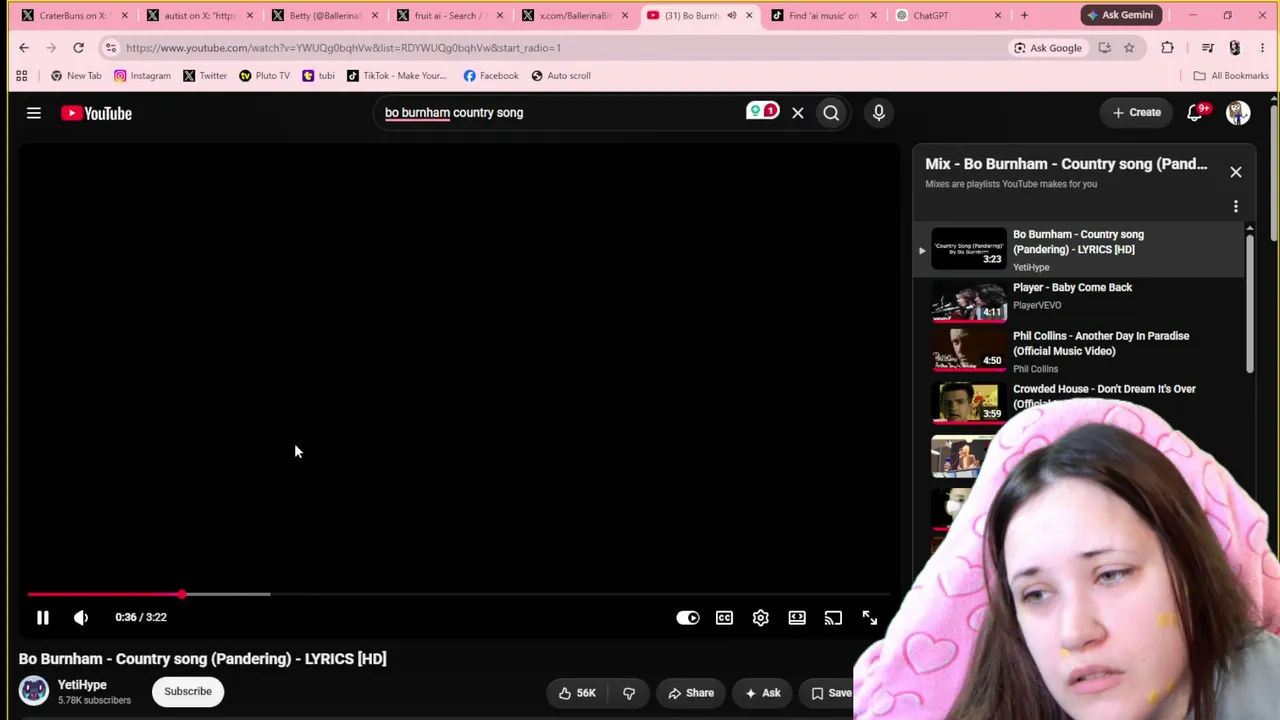Bookmark this page with the star
This screenshot has width=1280, height=720.
click(1129, 48)
